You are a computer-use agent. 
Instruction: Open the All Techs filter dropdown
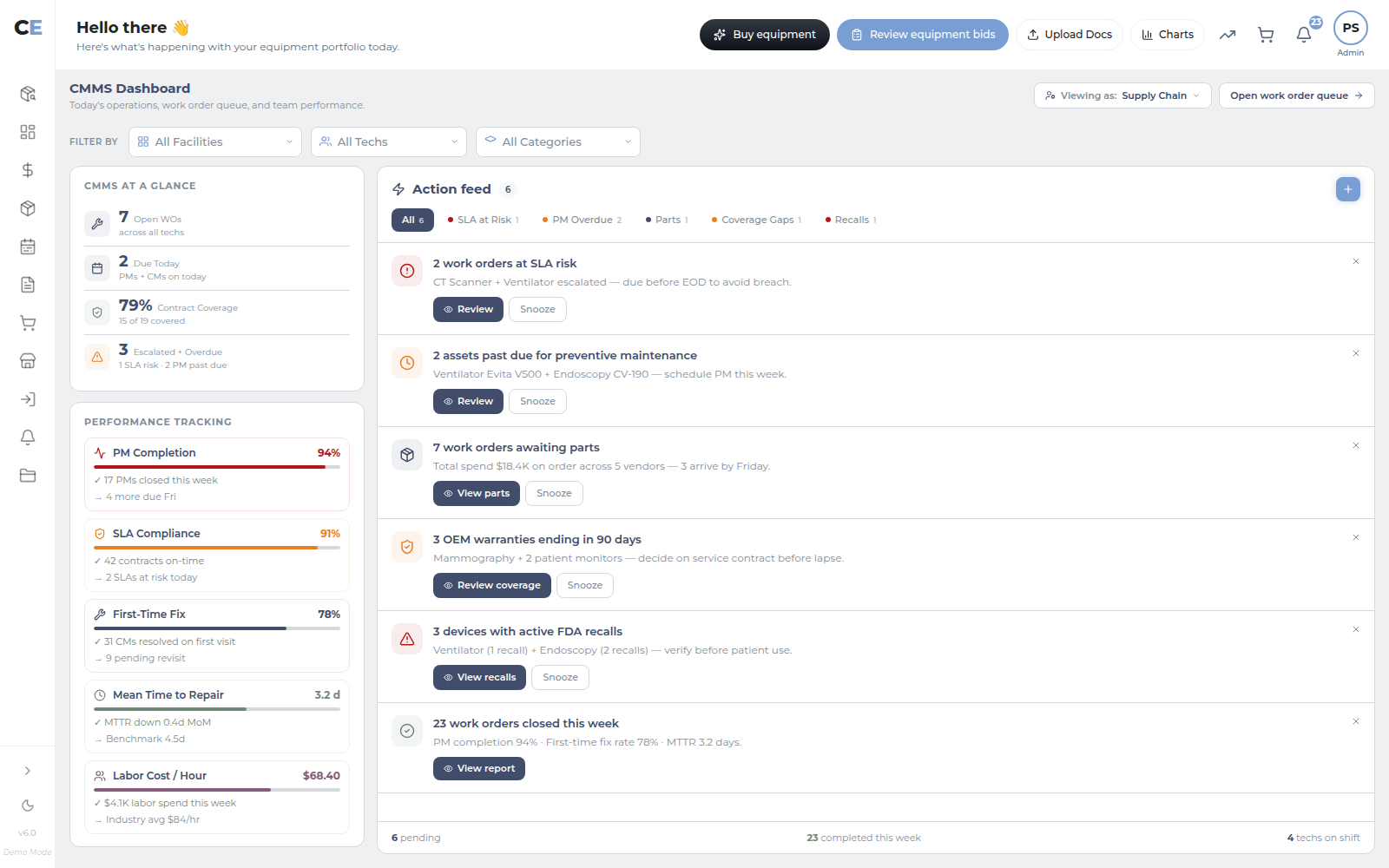[x=389, y=142]
